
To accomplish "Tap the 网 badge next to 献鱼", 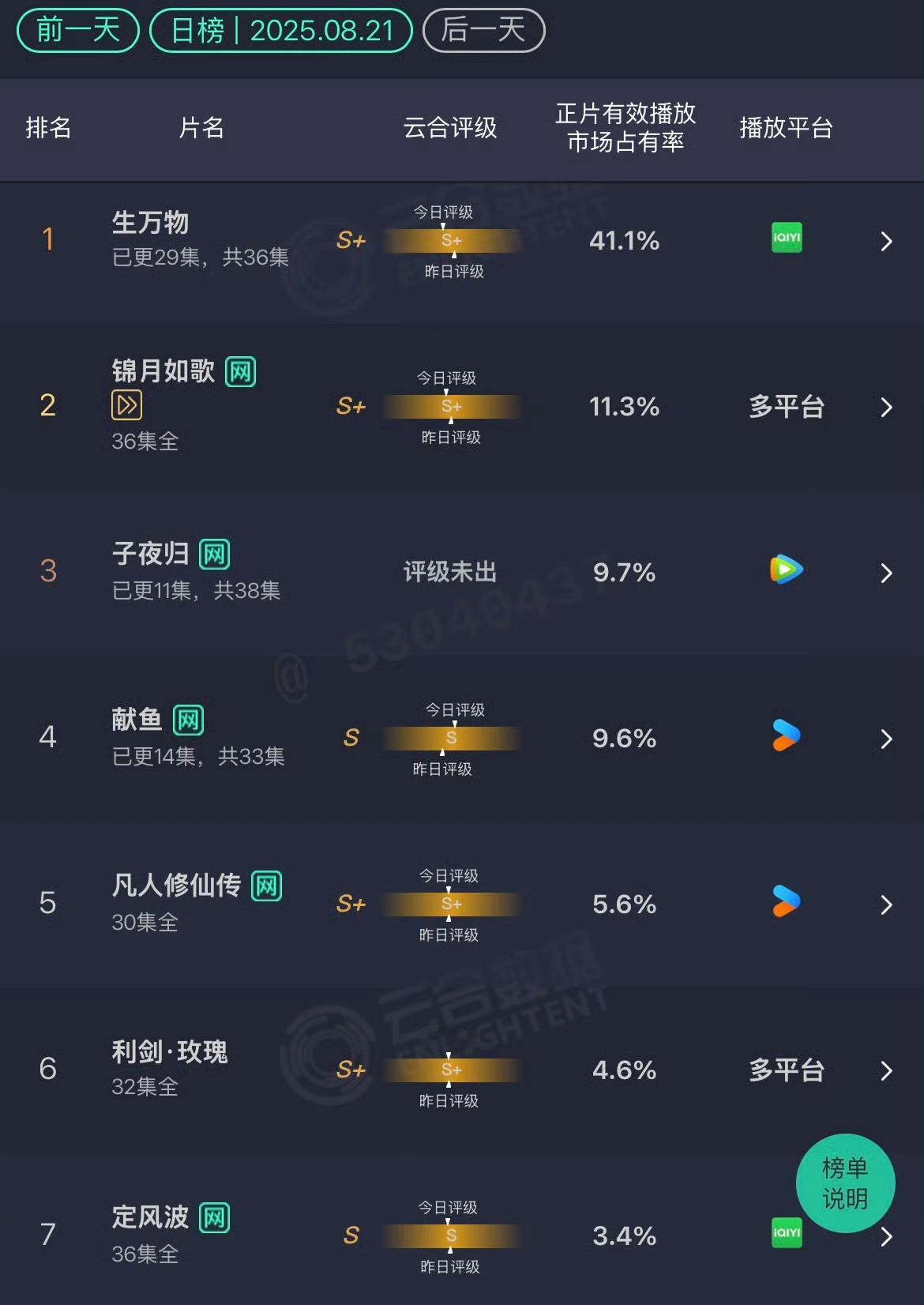I will click(x=189, y=720).
